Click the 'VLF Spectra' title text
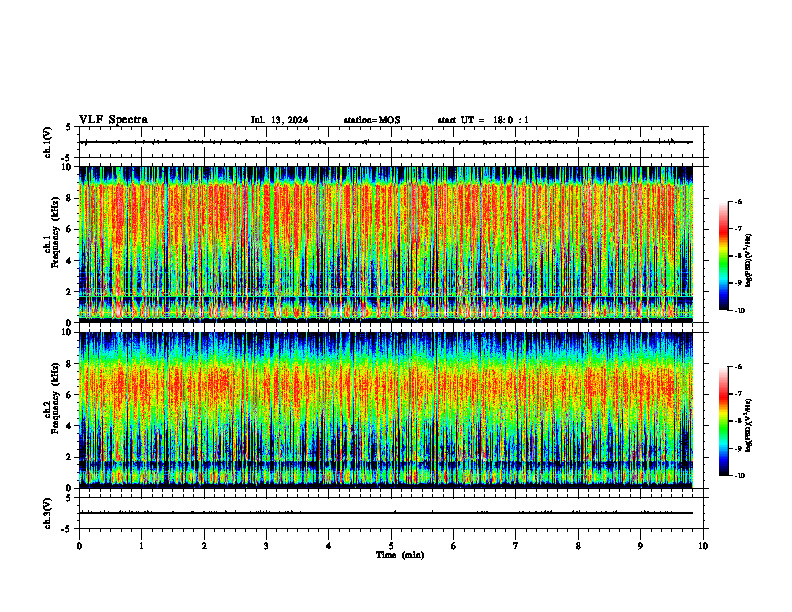 tap(113, 120)
